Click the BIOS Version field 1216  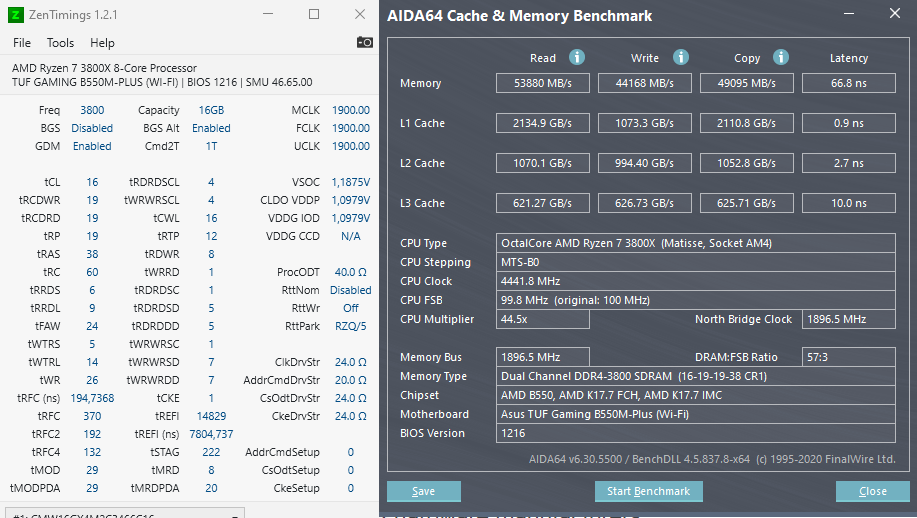point(695,433)
